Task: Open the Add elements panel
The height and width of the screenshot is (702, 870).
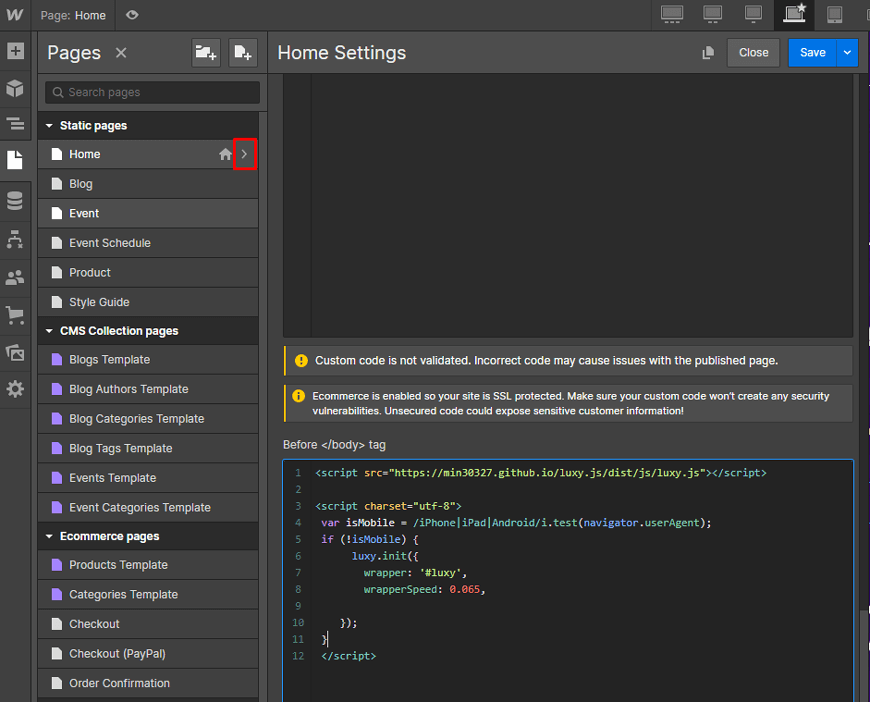Action: click(x=15, y=51)
